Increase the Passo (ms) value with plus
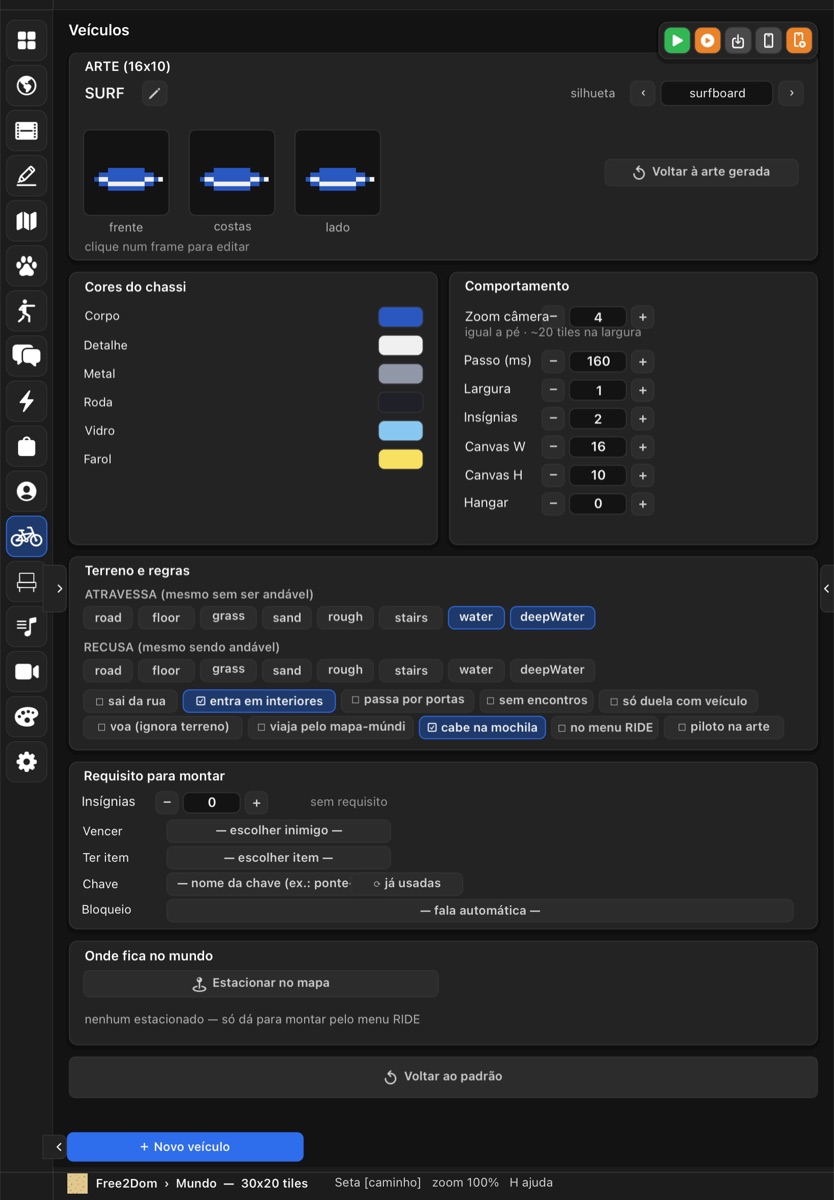Viewport: 834px width, 1200px height. click(643, 361)
